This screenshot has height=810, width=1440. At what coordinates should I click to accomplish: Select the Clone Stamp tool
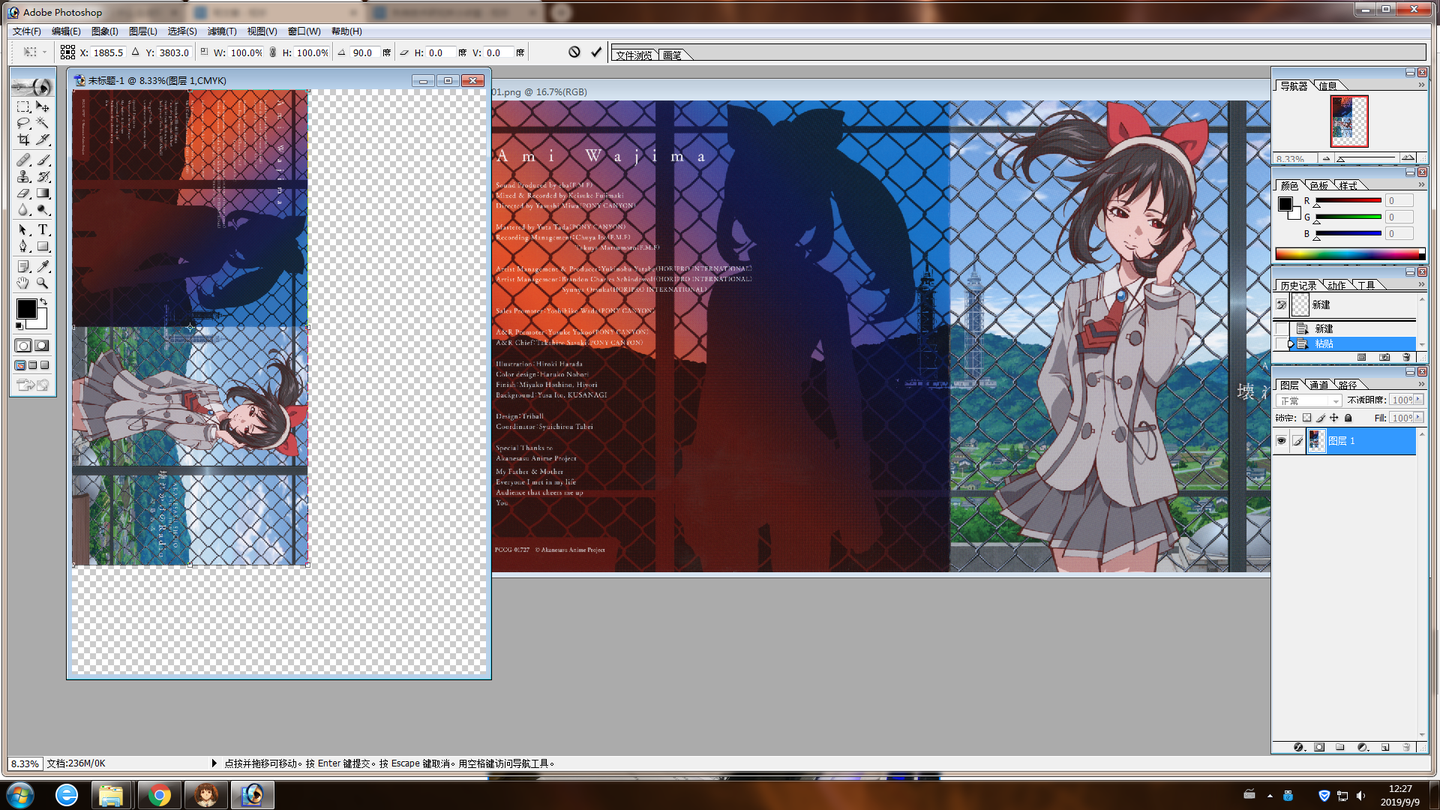tap(23, 177)
